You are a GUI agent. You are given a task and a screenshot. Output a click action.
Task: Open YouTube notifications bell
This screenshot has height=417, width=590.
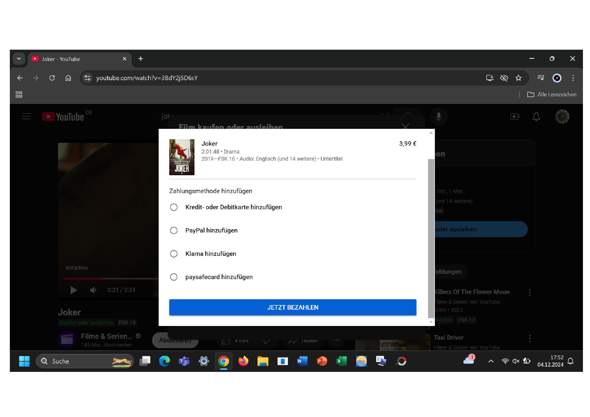(536, 117)
